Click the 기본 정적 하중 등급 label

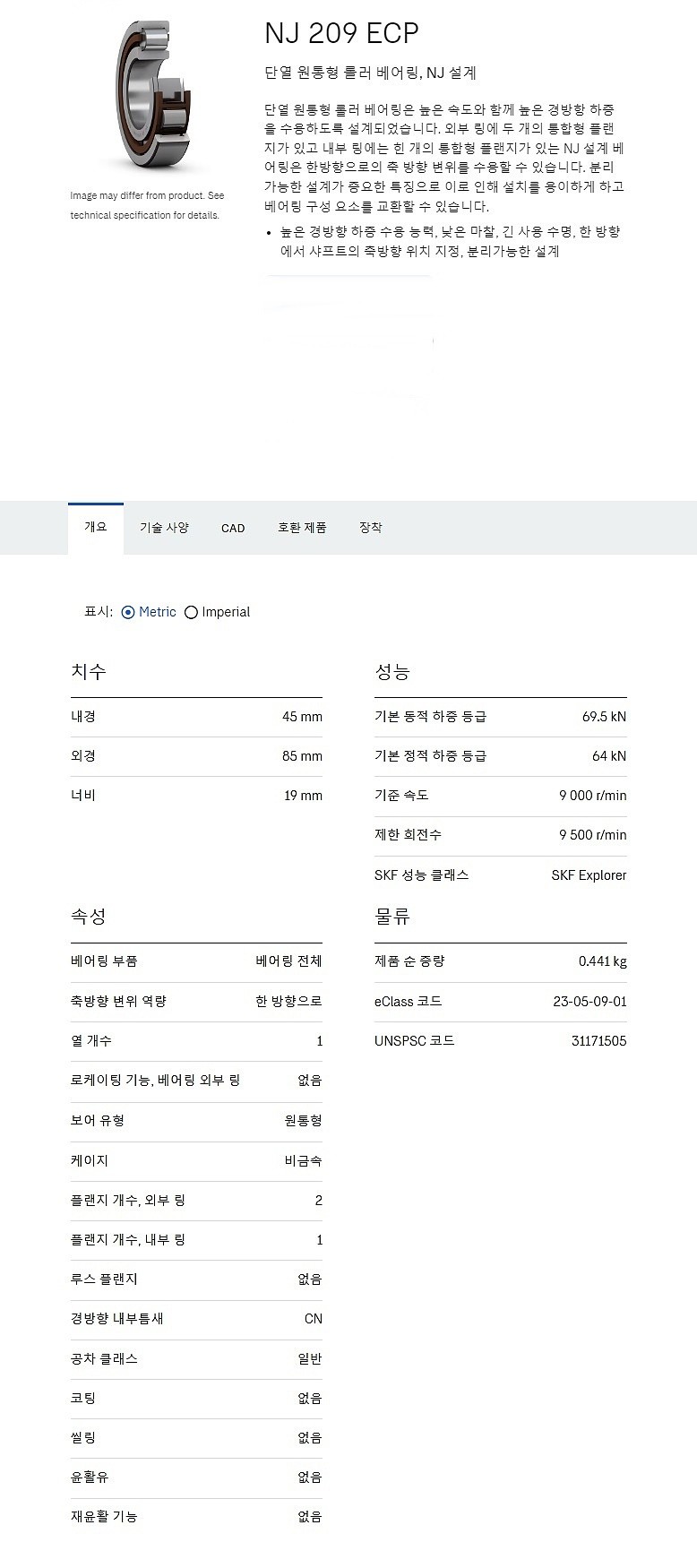click(x=431, y=756)
